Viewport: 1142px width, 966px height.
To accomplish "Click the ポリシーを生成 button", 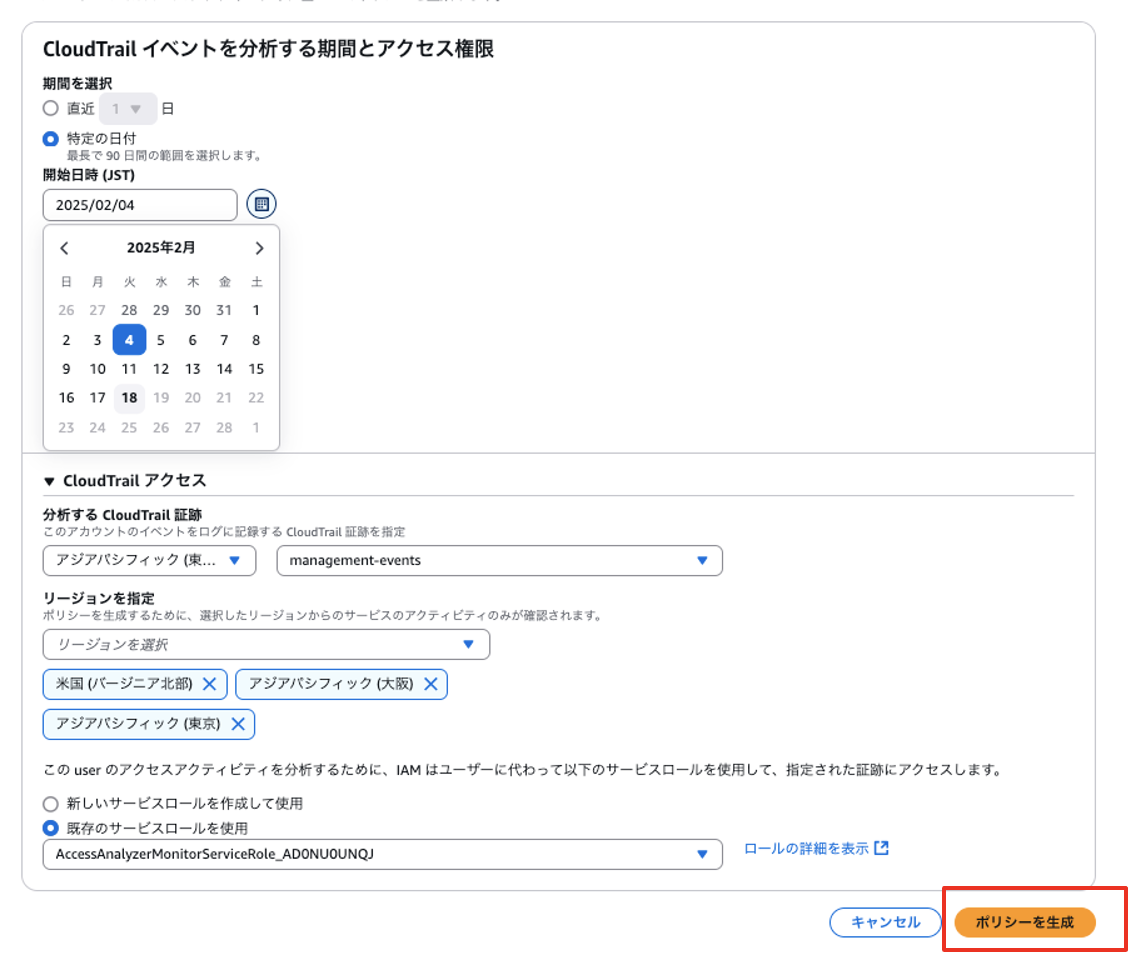I will [x=1024, y=922].
